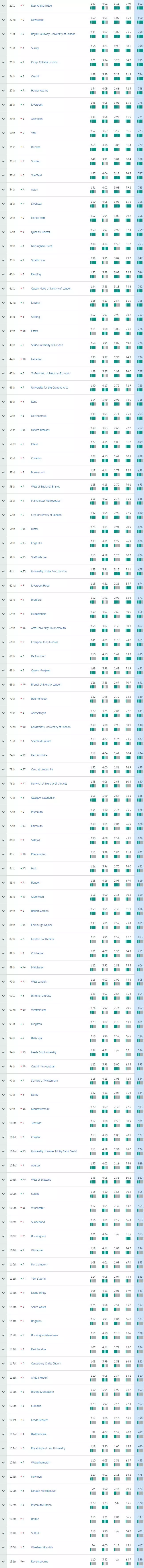Open the Surrey university row link
The height and width of the screenshot is (1568, 144).
(x=35, y=48)
